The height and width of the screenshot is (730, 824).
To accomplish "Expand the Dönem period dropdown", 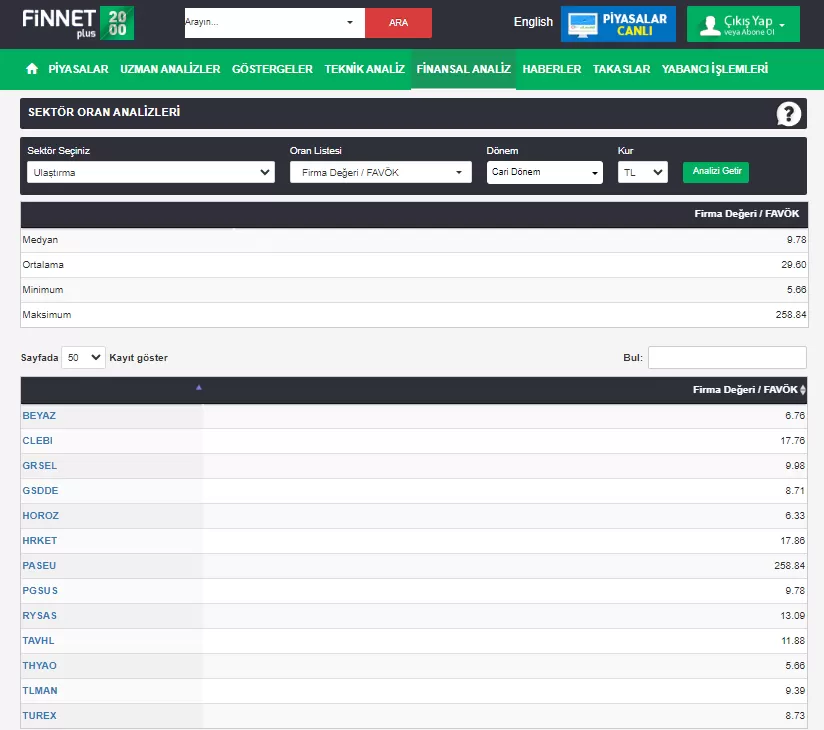I will [545, 172].
